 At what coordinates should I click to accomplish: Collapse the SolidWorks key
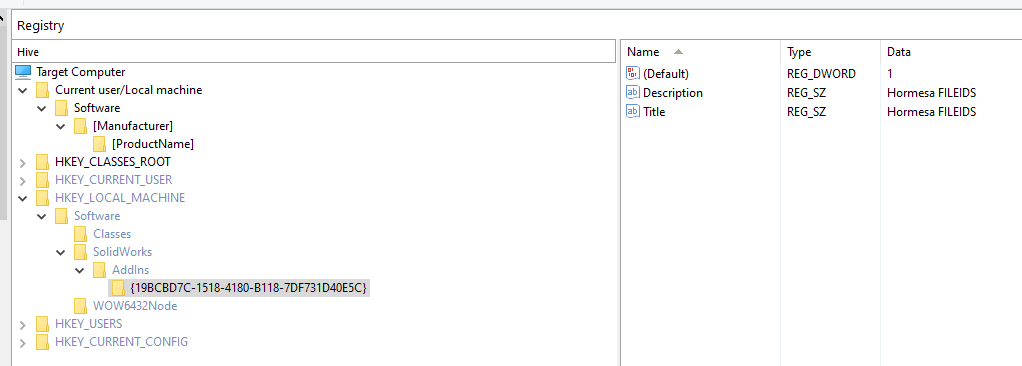pyautogui.click(x=61, y=252)
